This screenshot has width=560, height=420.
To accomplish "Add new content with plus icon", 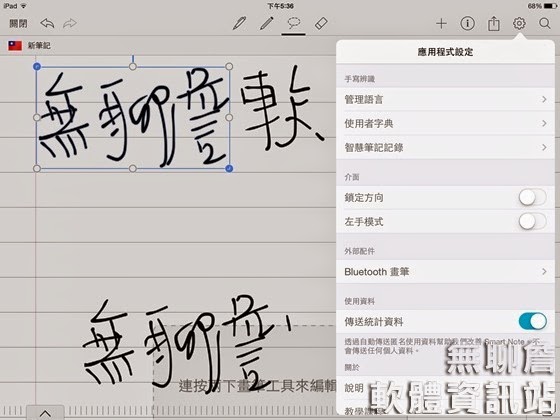I will pos(441,24).
